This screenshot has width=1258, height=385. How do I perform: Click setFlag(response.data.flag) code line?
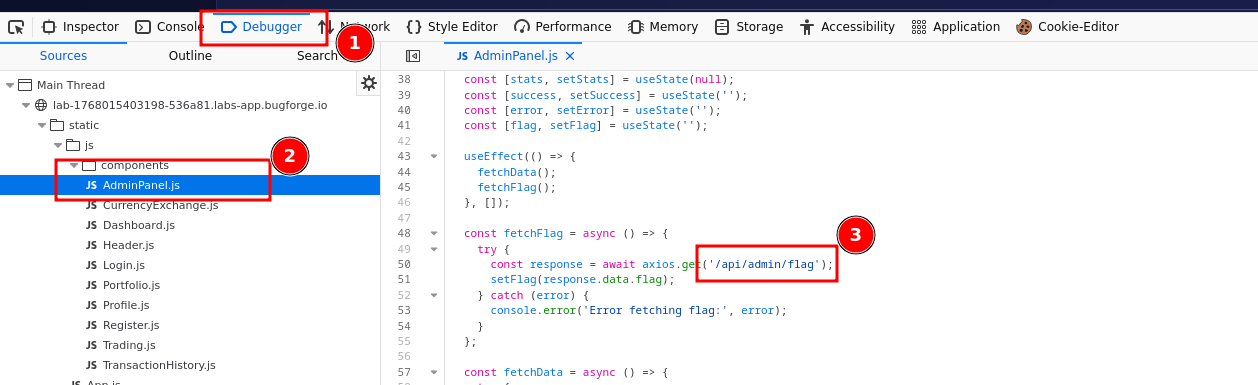pos(583,280)
